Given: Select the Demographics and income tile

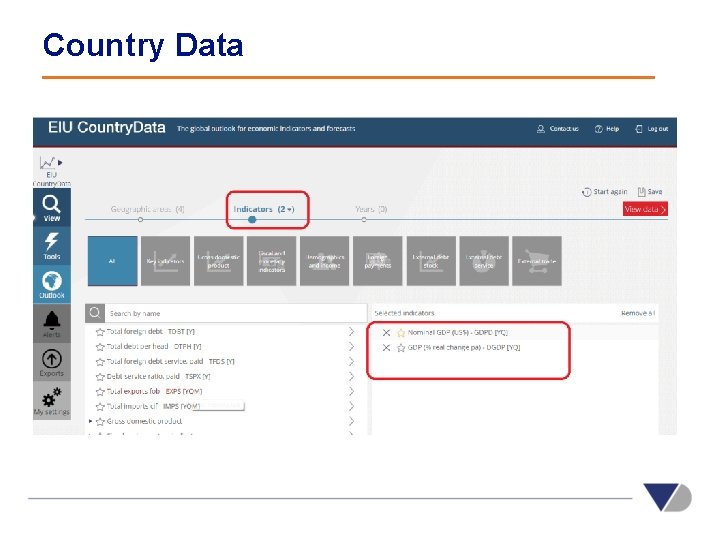Looking at the screenshot, I should [x=325, y=261].
